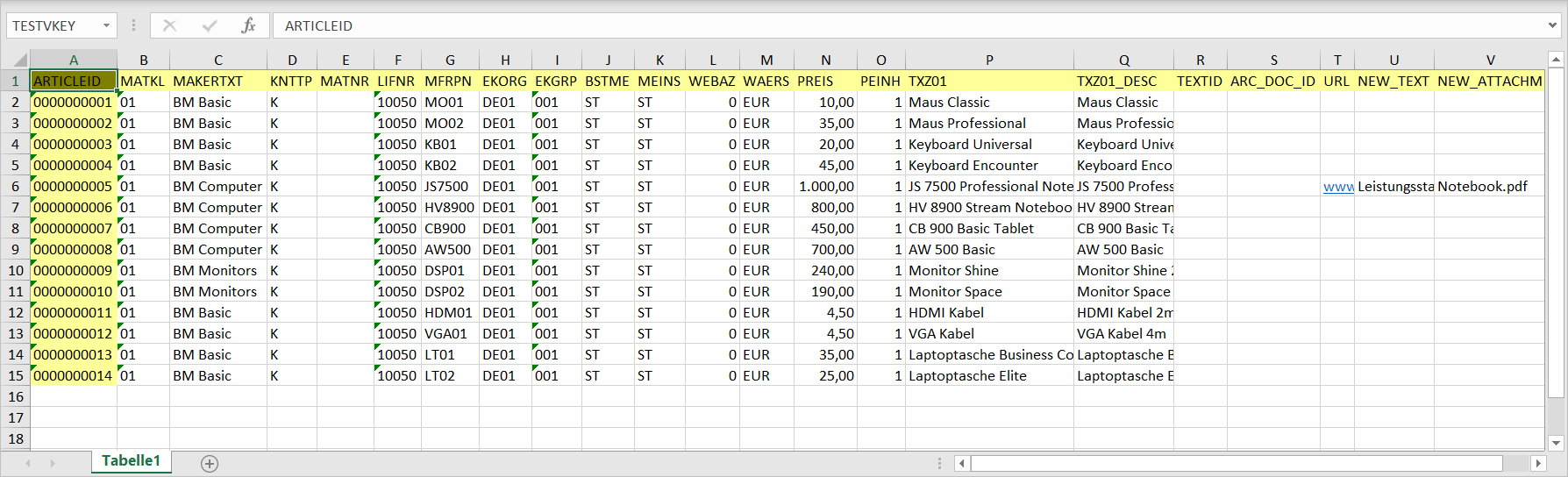The width and height of the screenshot is (1568, 477).
Task: Click the Enter checkmark in formula bar
Action: click(210, 25)
